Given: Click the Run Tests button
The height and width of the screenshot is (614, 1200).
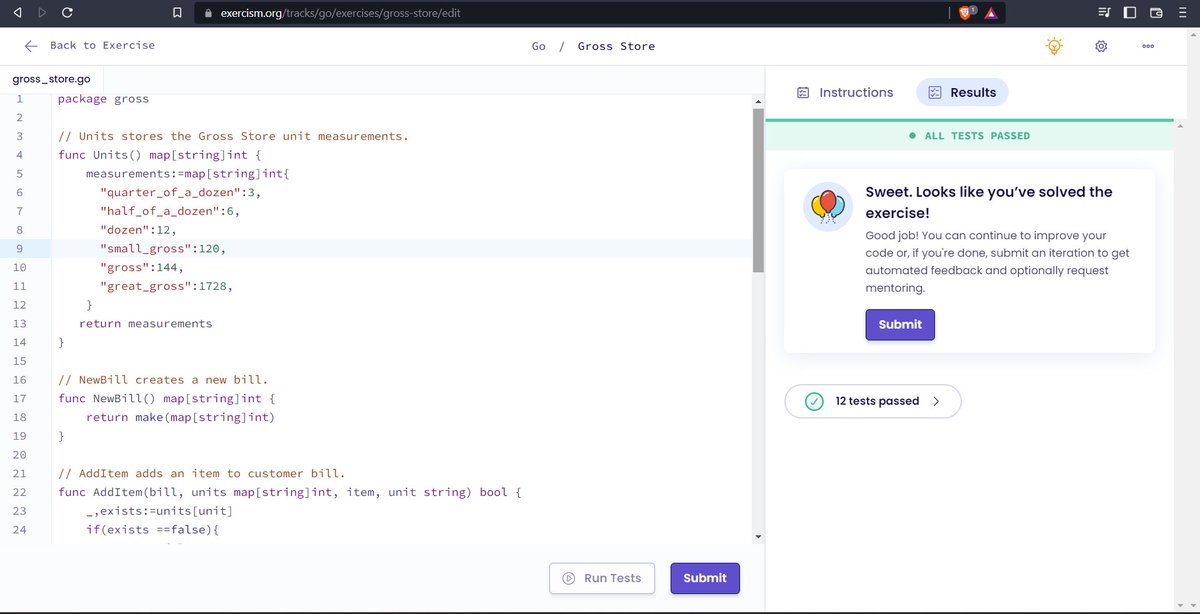Looking at the screenshot, I should point(602,578).
